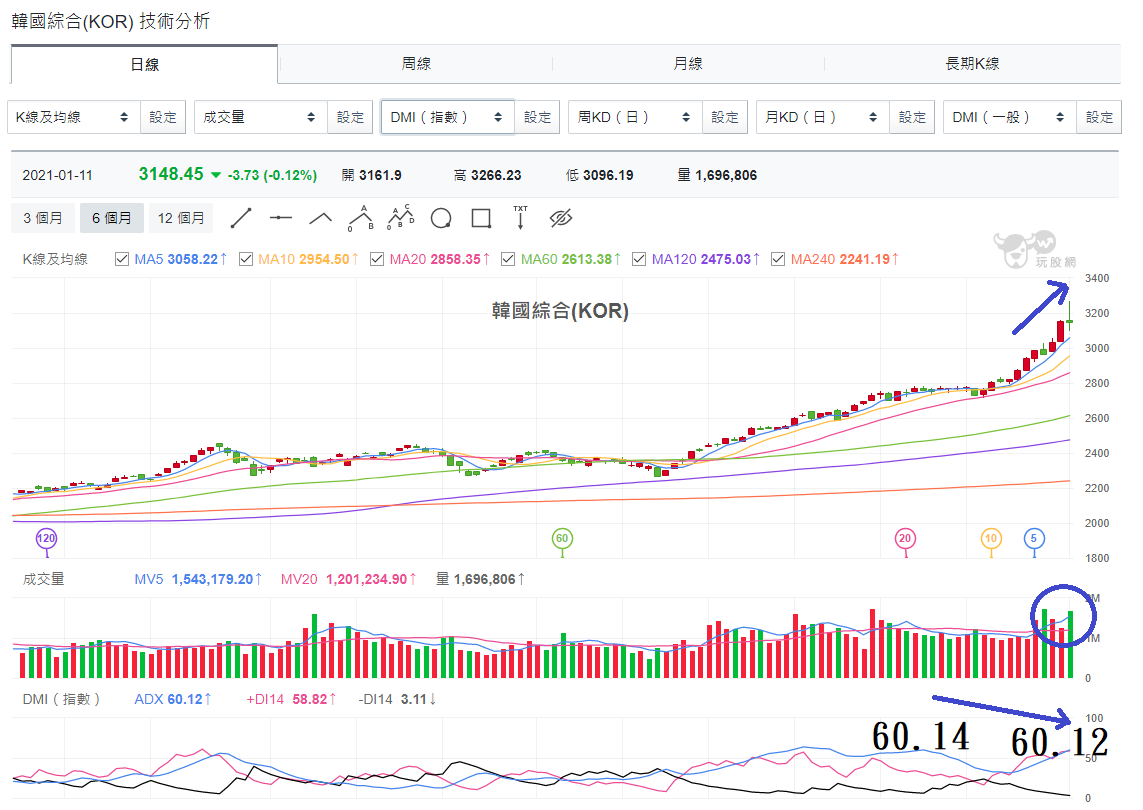Toggle hide drawings eye icon

tap(561, 218)
